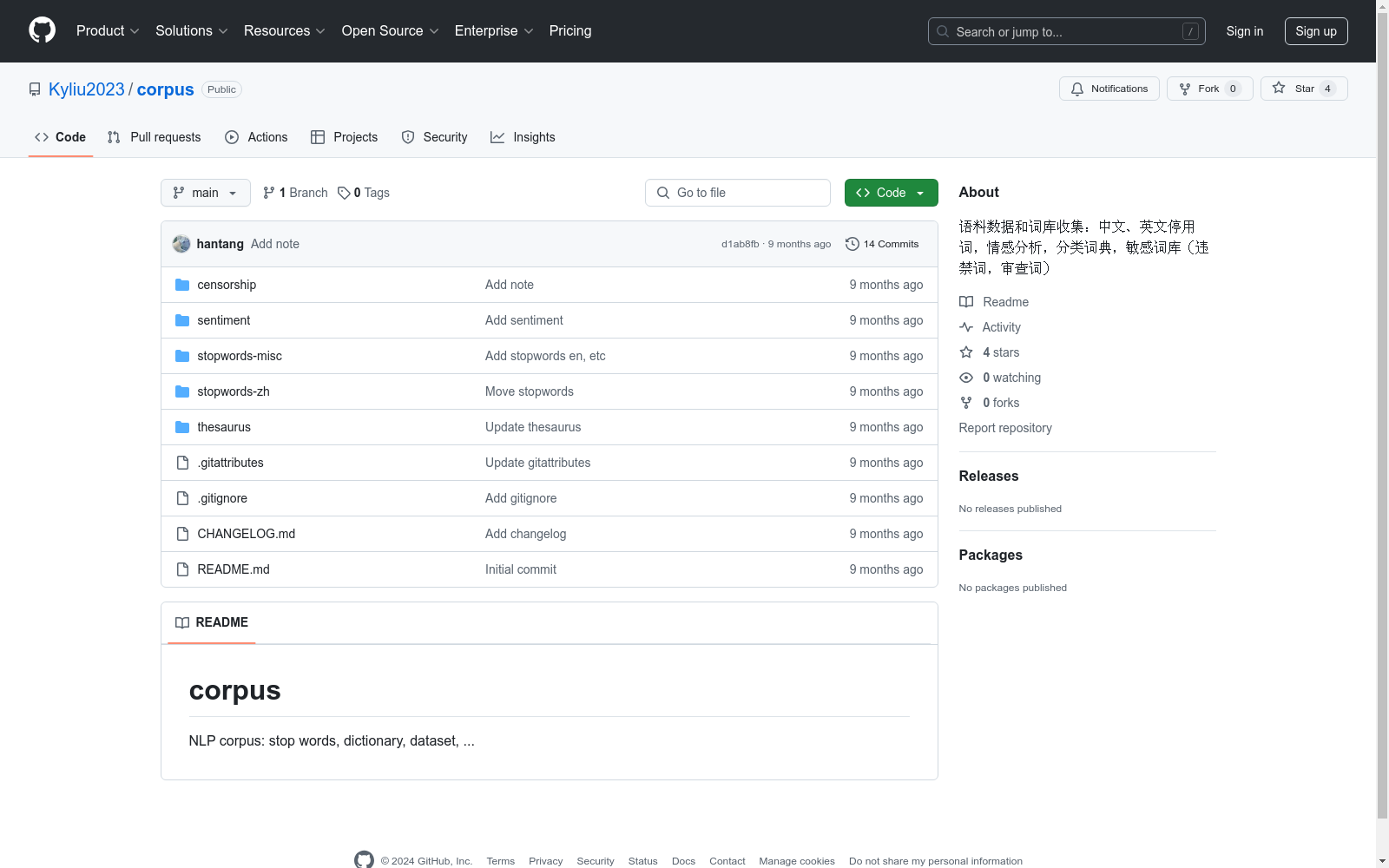Open the green Code dropdown button
1389x868 pixels.
pos(891,193)
